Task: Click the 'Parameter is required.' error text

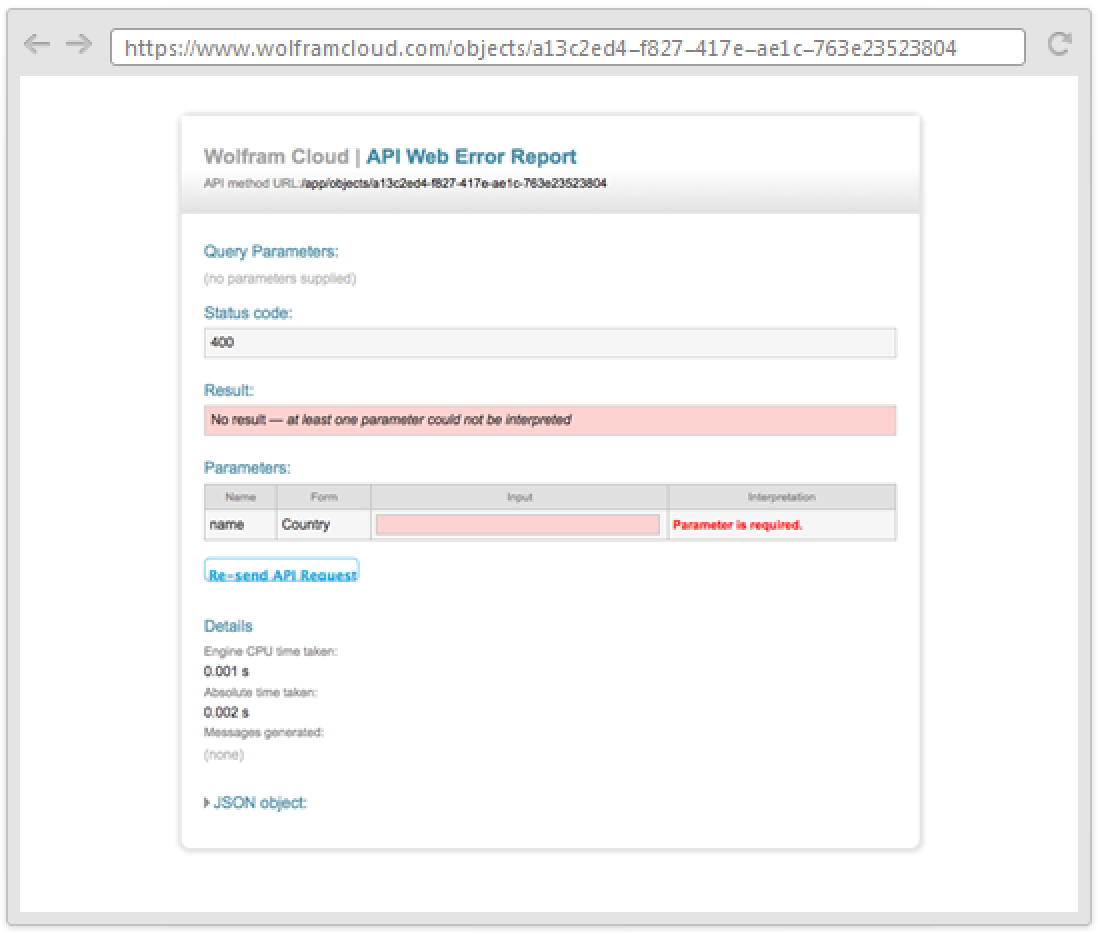Action: [737, 525]
